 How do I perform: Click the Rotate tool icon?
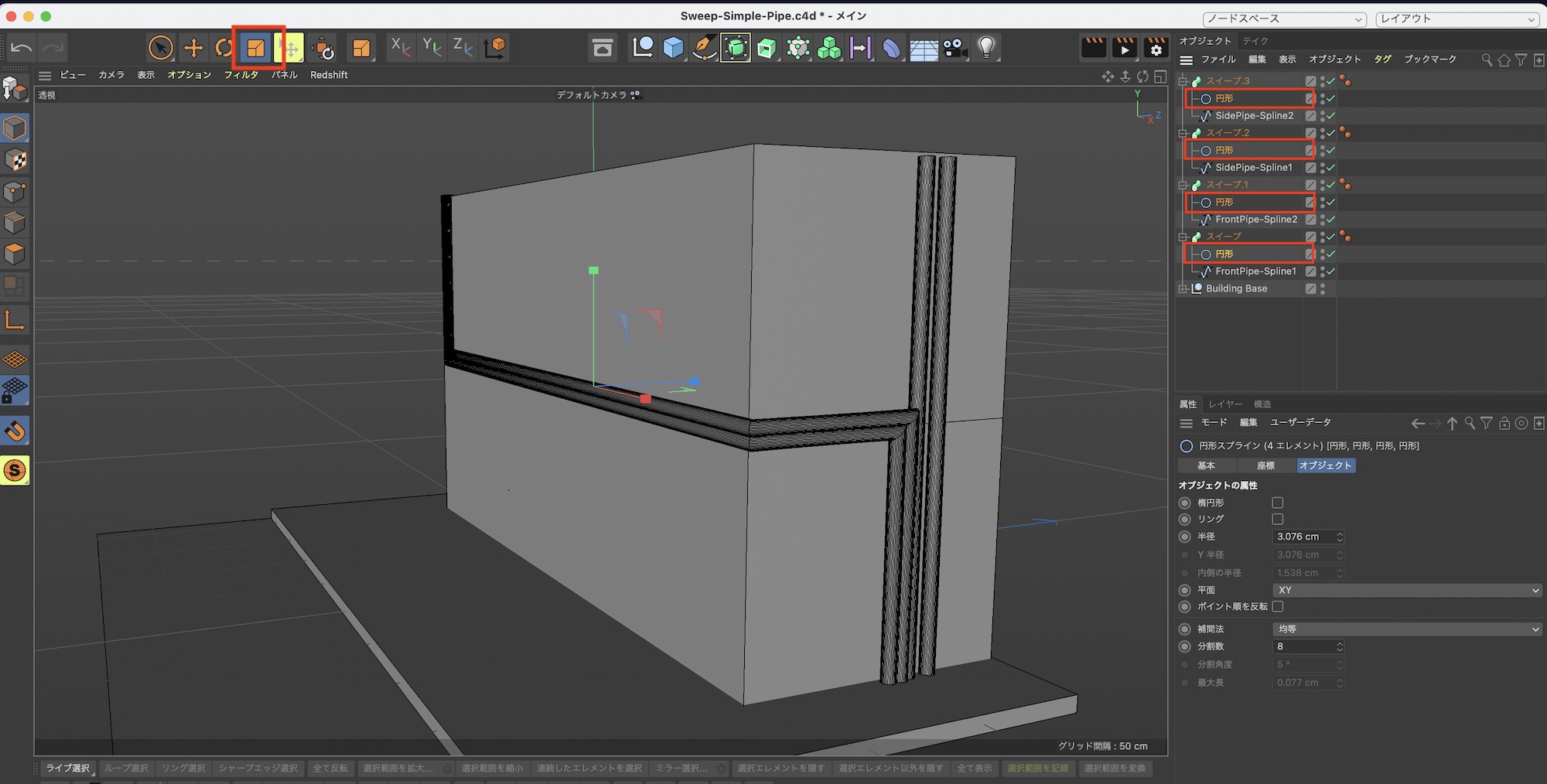click(x=224, y=48)
